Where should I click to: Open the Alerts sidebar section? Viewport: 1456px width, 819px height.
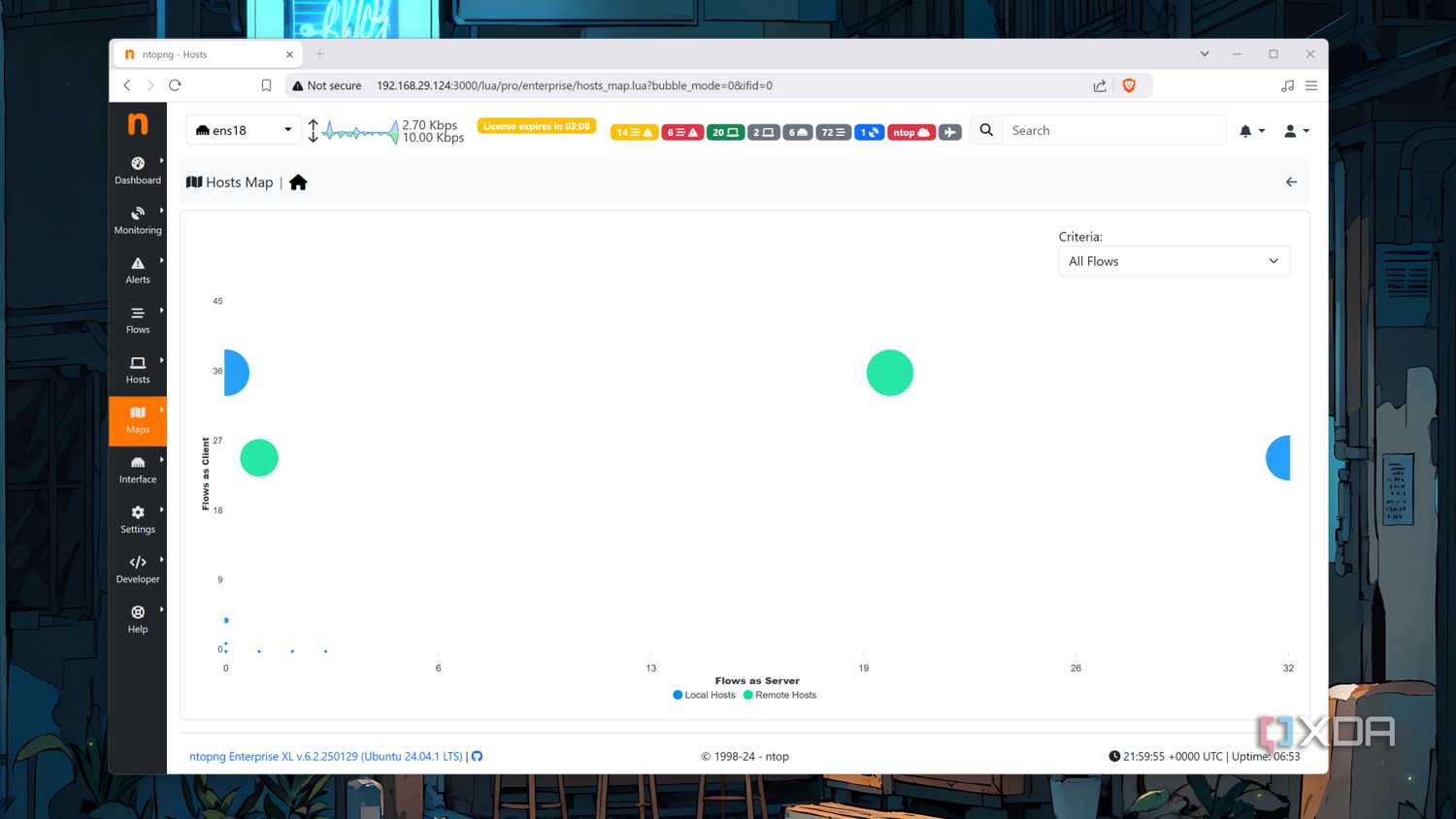point(138,271)
